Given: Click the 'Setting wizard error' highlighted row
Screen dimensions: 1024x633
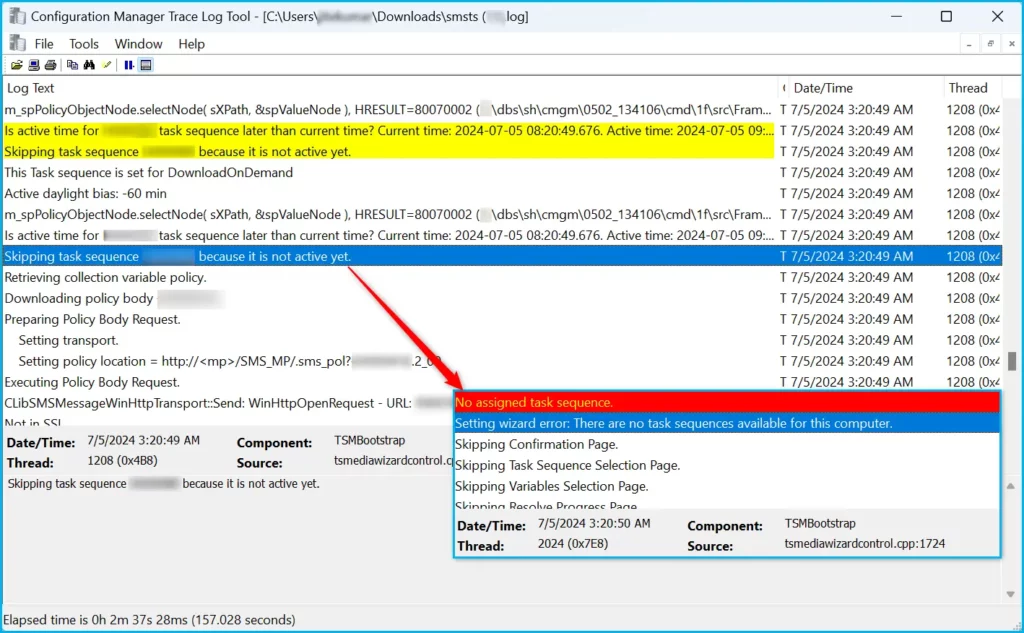Looking at the screenshot, I should [727, 423].
